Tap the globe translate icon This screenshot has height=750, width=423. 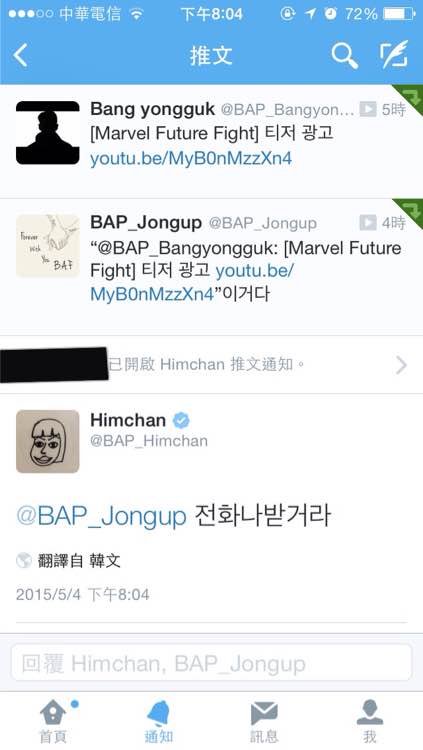(x=23, y=560)
